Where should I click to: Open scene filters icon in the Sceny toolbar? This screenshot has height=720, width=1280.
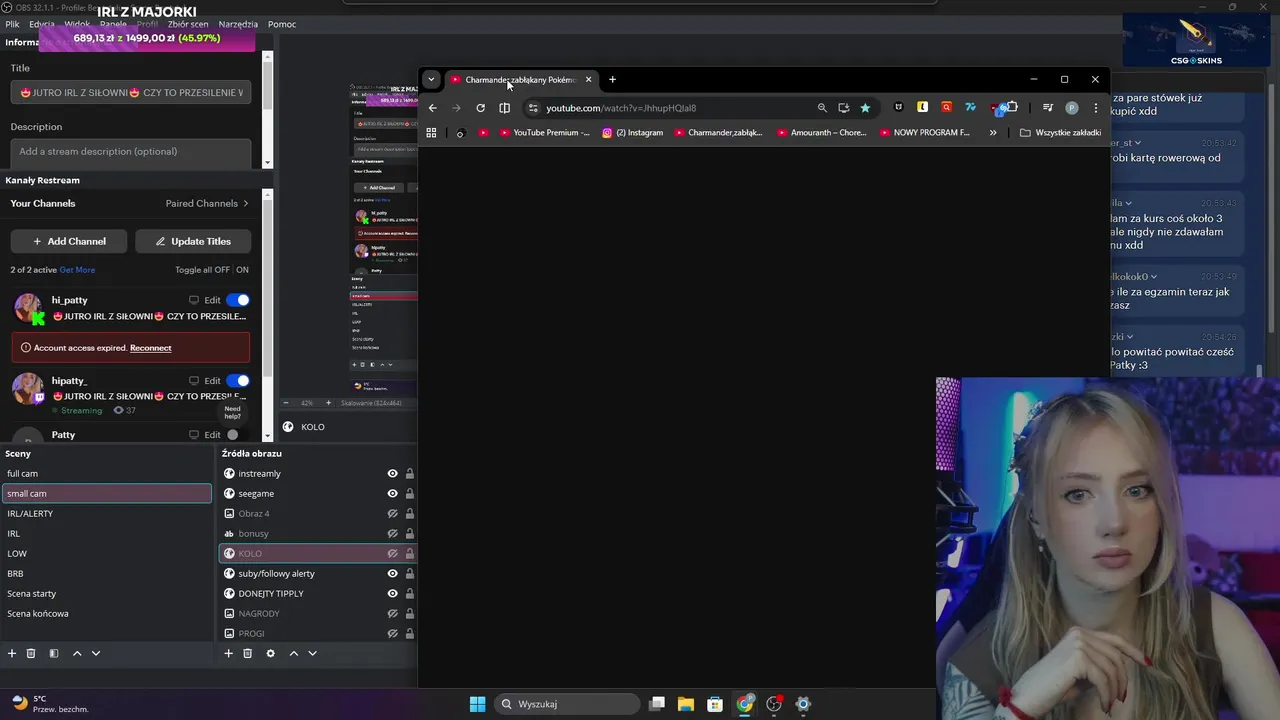[54, 653]
